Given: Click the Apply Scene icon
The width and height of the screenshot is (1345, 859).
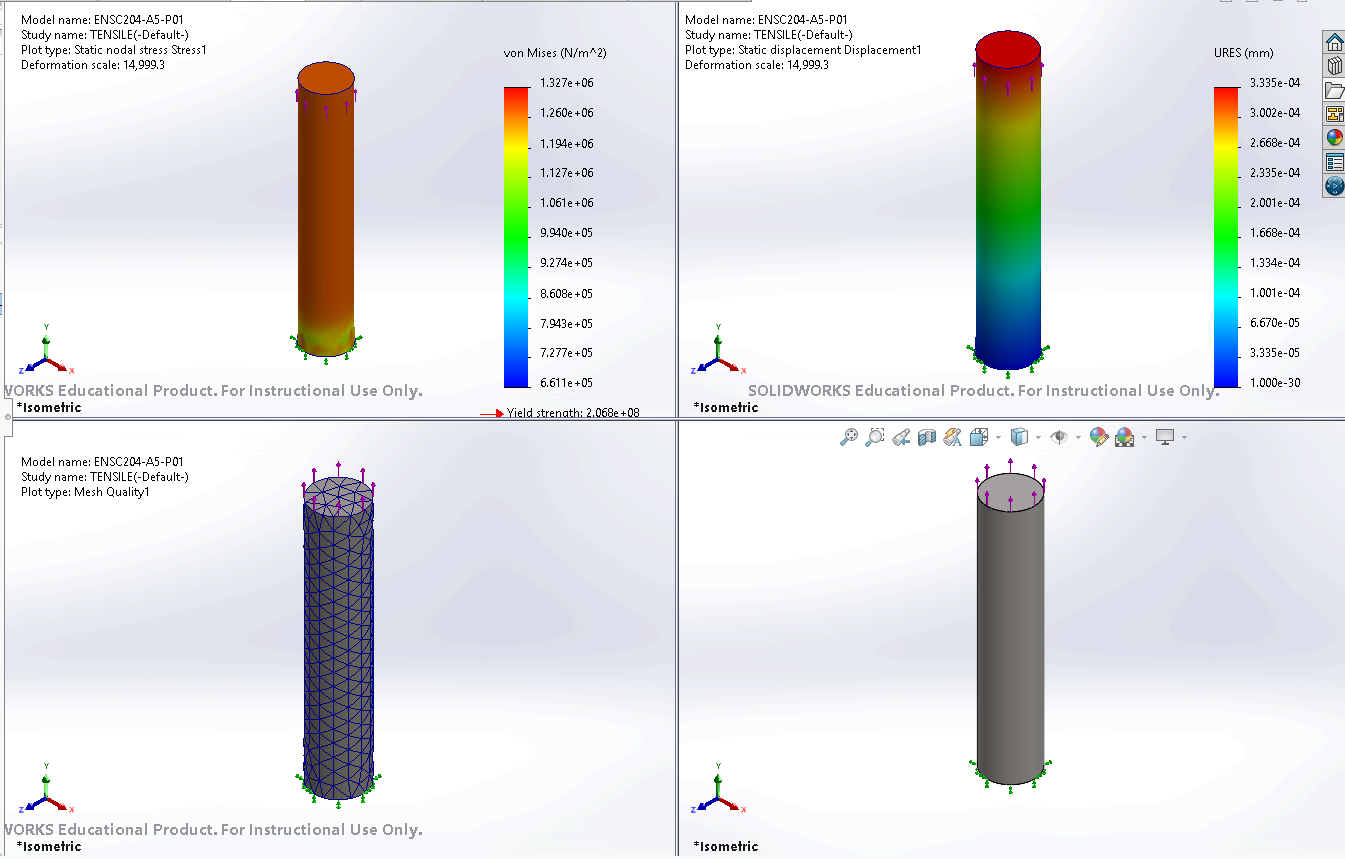Looking at the screenshot, I should point(1124,437).
